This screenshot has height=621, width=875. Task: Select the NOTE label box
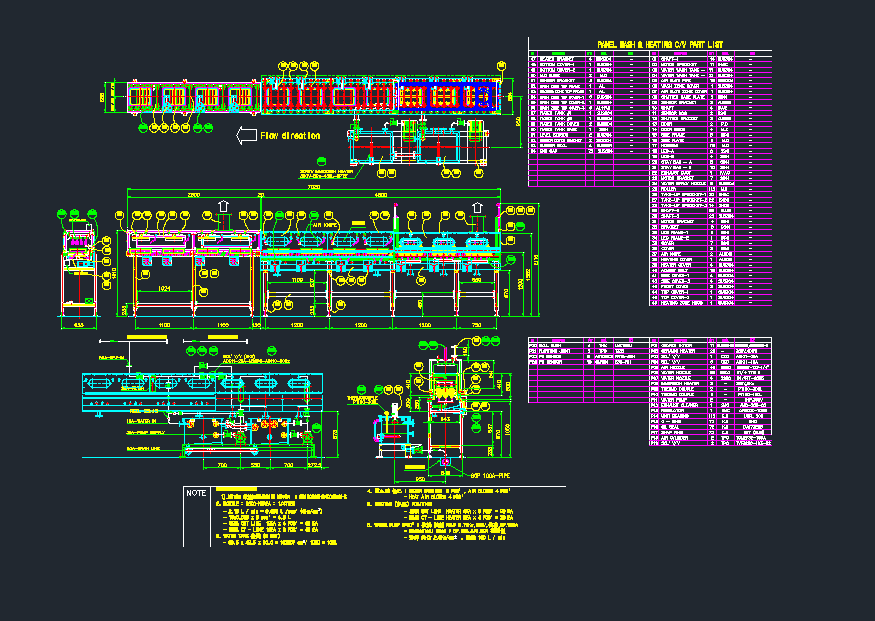[x=197, y=493]
